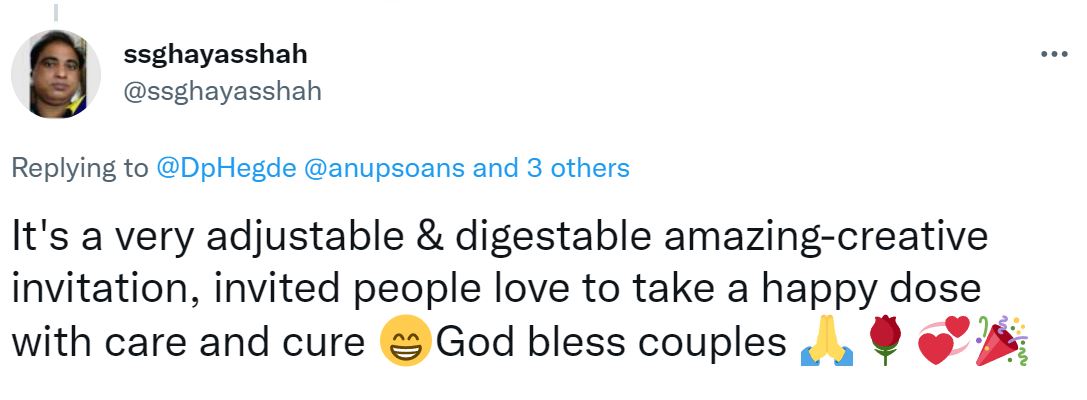Click the "God bless couples" text
1087x400 pixels.
[610, 342]
